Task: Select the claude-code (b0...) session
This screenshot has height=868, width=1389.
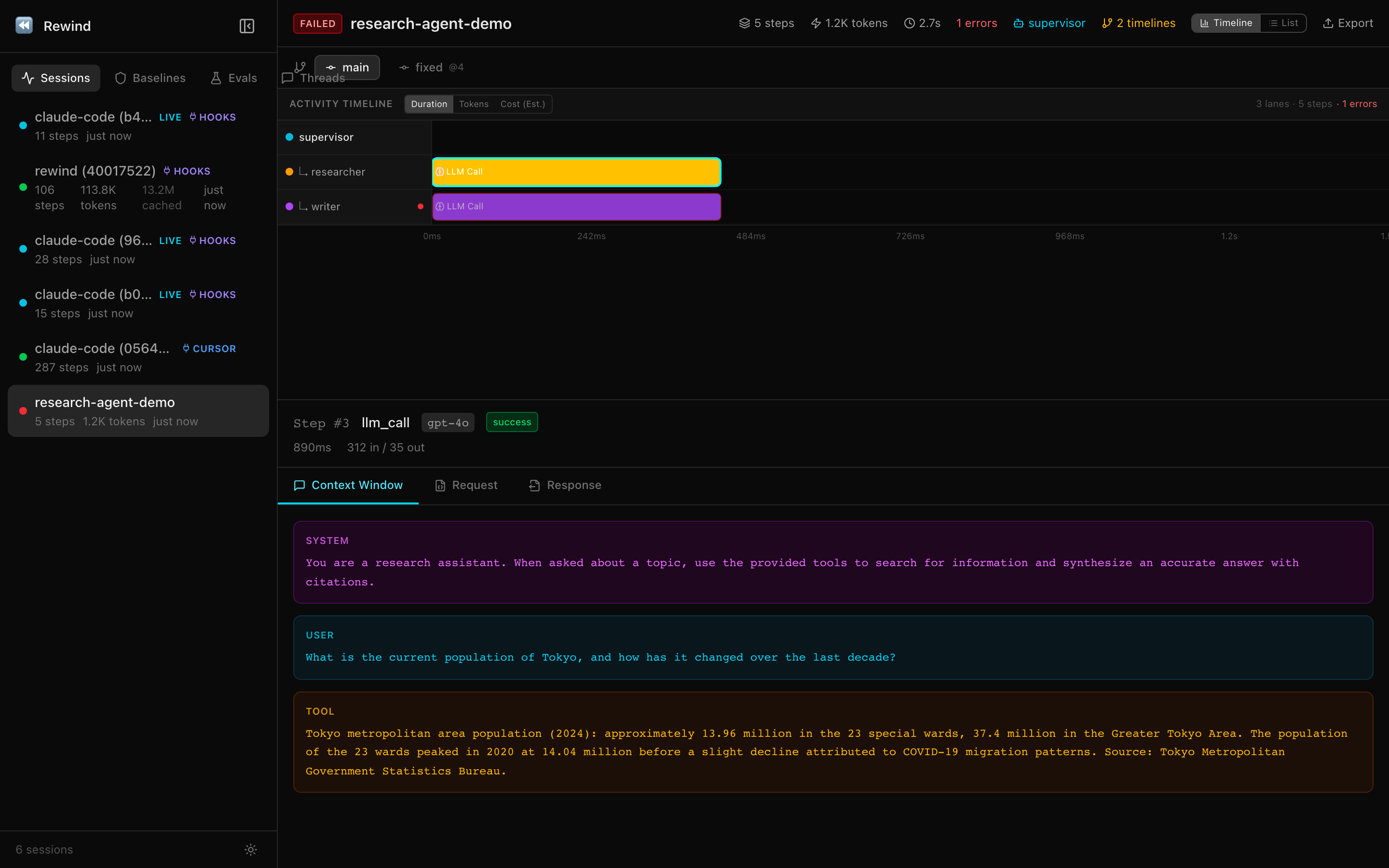Action: pyautogui.click(x=138, y=304)
